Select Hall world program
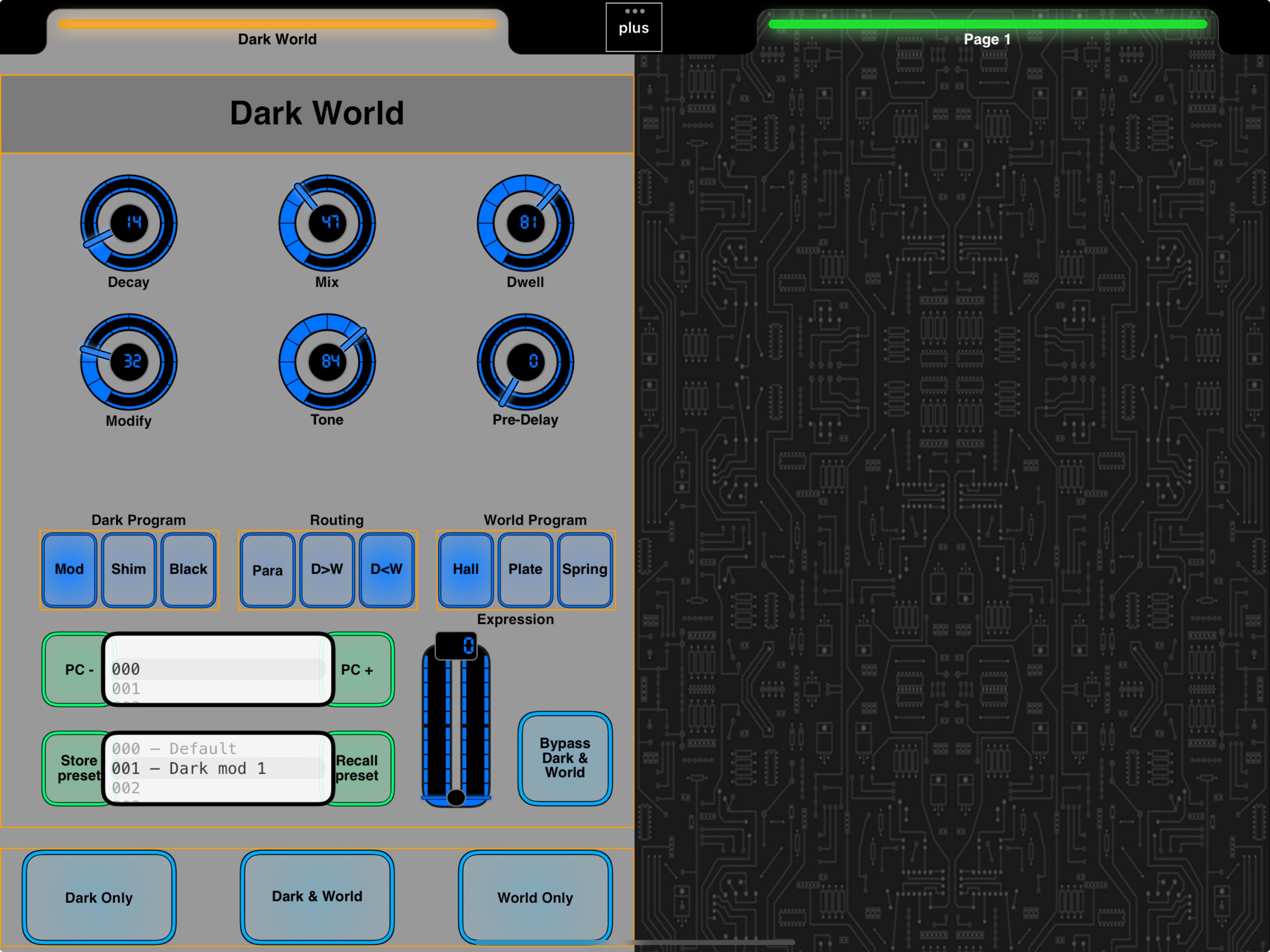This screenshot has height=952, width=1270. 466,569
